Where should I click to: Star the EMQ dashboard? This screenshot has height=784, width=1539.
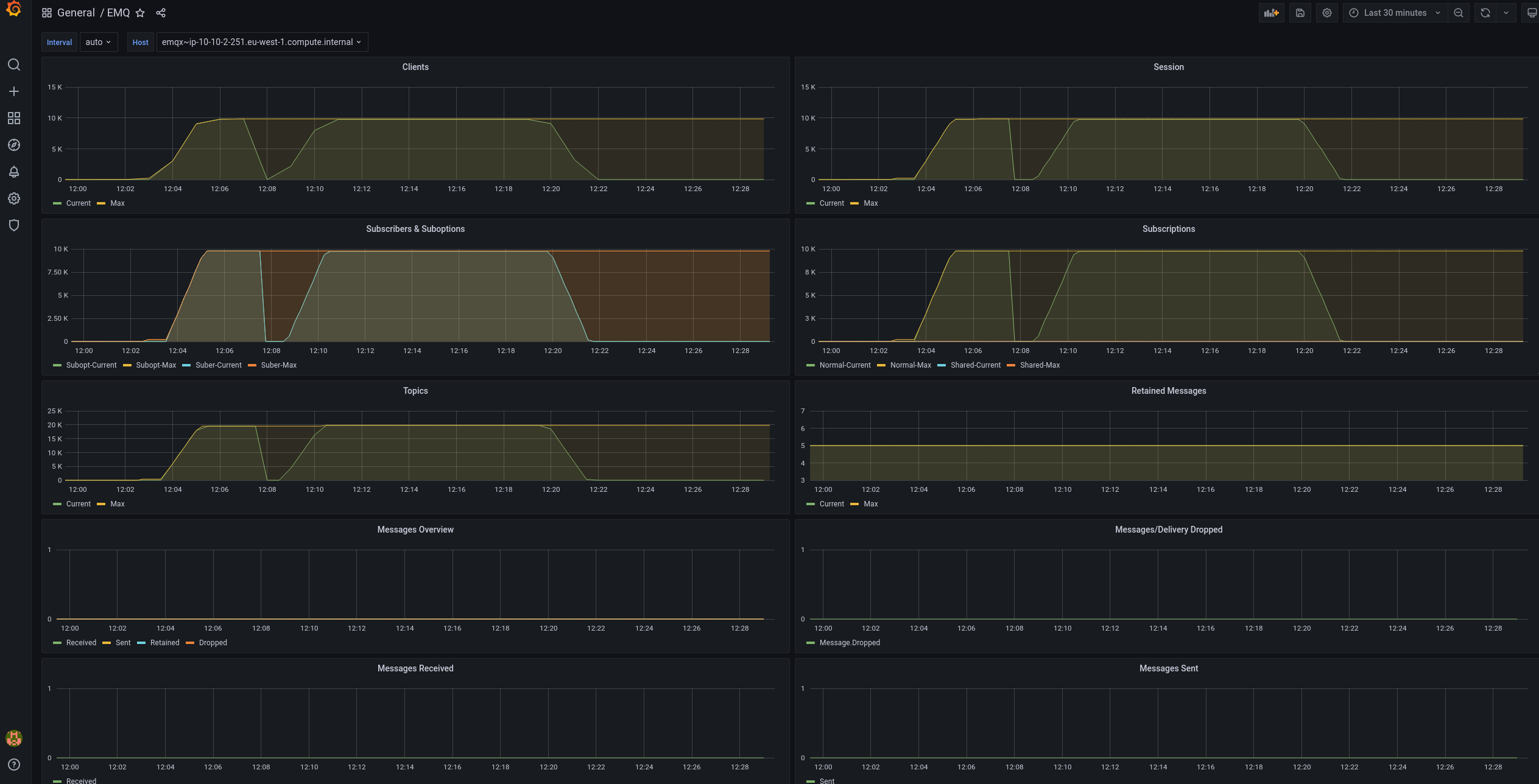140,13
